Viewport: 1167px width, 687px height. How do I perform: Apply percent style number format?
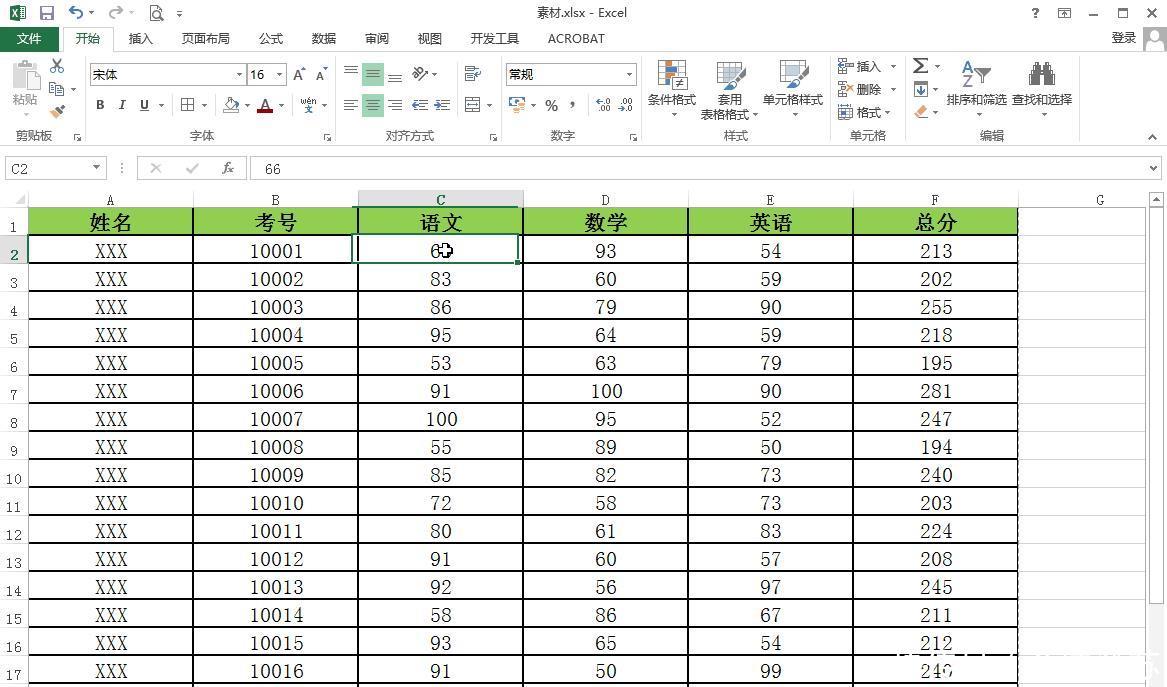click(x=551, y=105)
